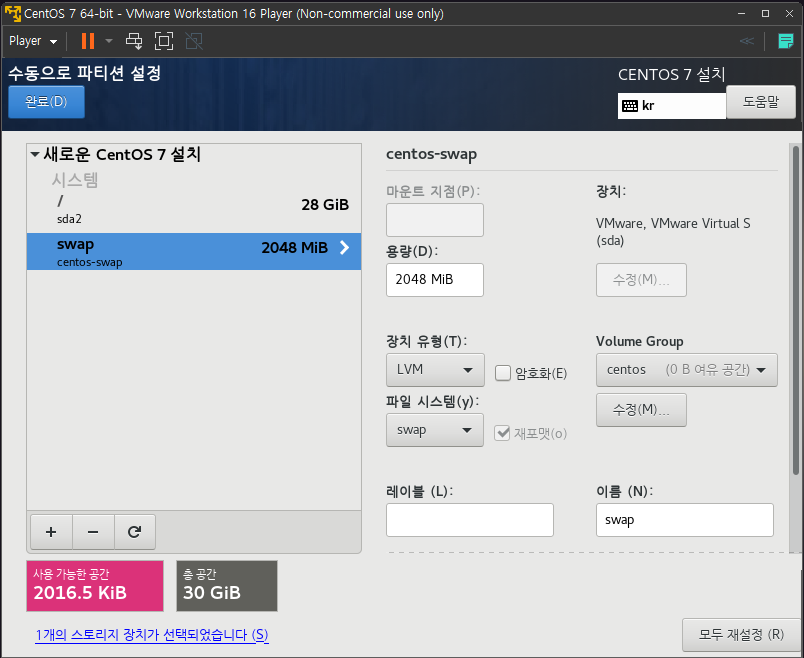Screen dimensions: 804x658
Task: Maximize the VMware Player window
Action: [765, 13]
